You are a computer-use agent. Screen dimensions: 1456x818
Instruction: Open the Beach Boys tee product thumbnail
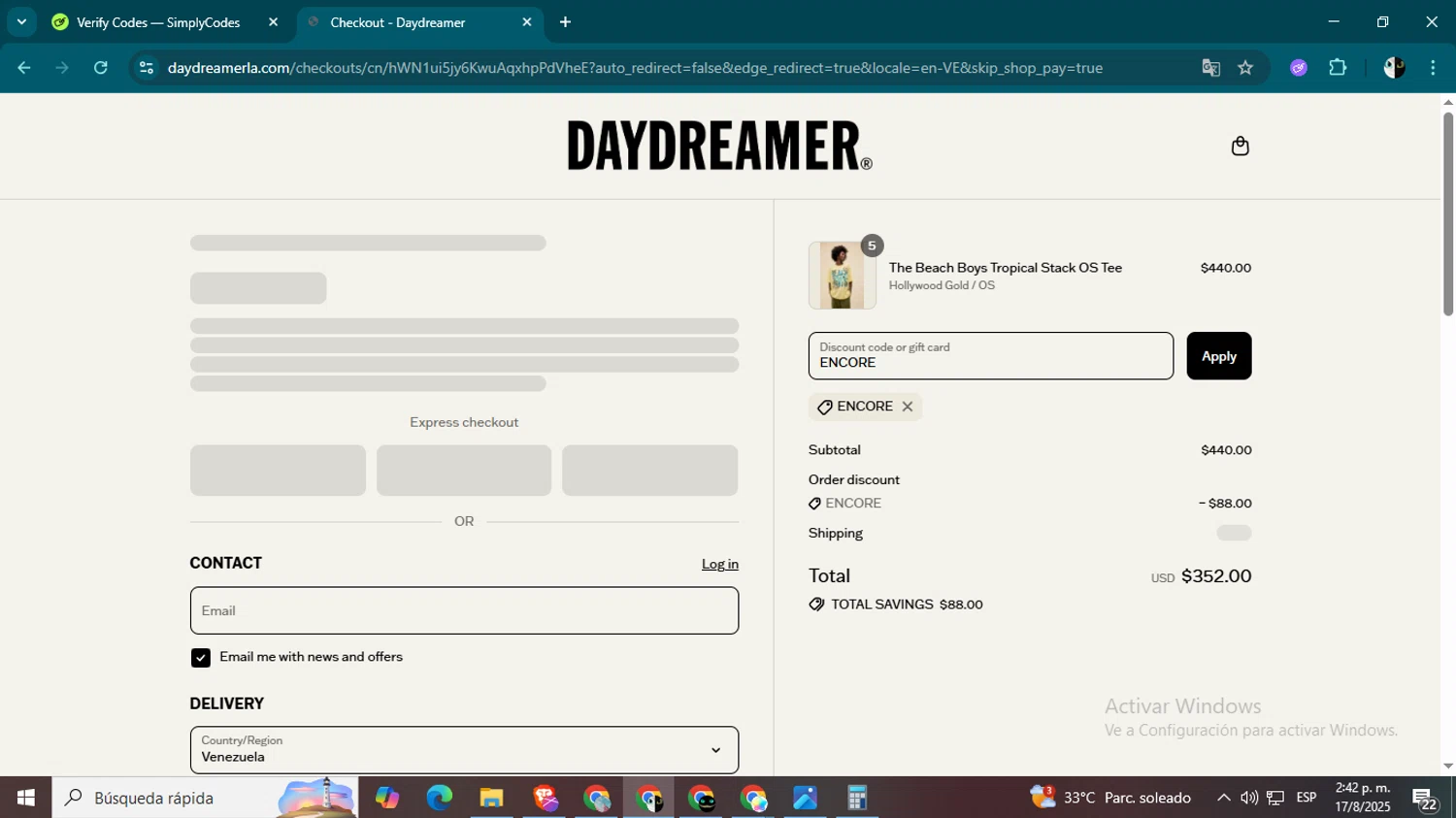(842, 276)
